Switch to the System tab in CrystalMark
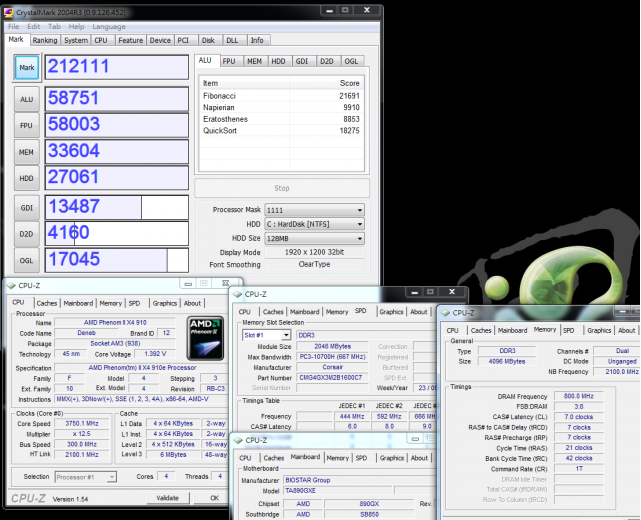This screenshot has height=520, width=641. coord(76,40)
